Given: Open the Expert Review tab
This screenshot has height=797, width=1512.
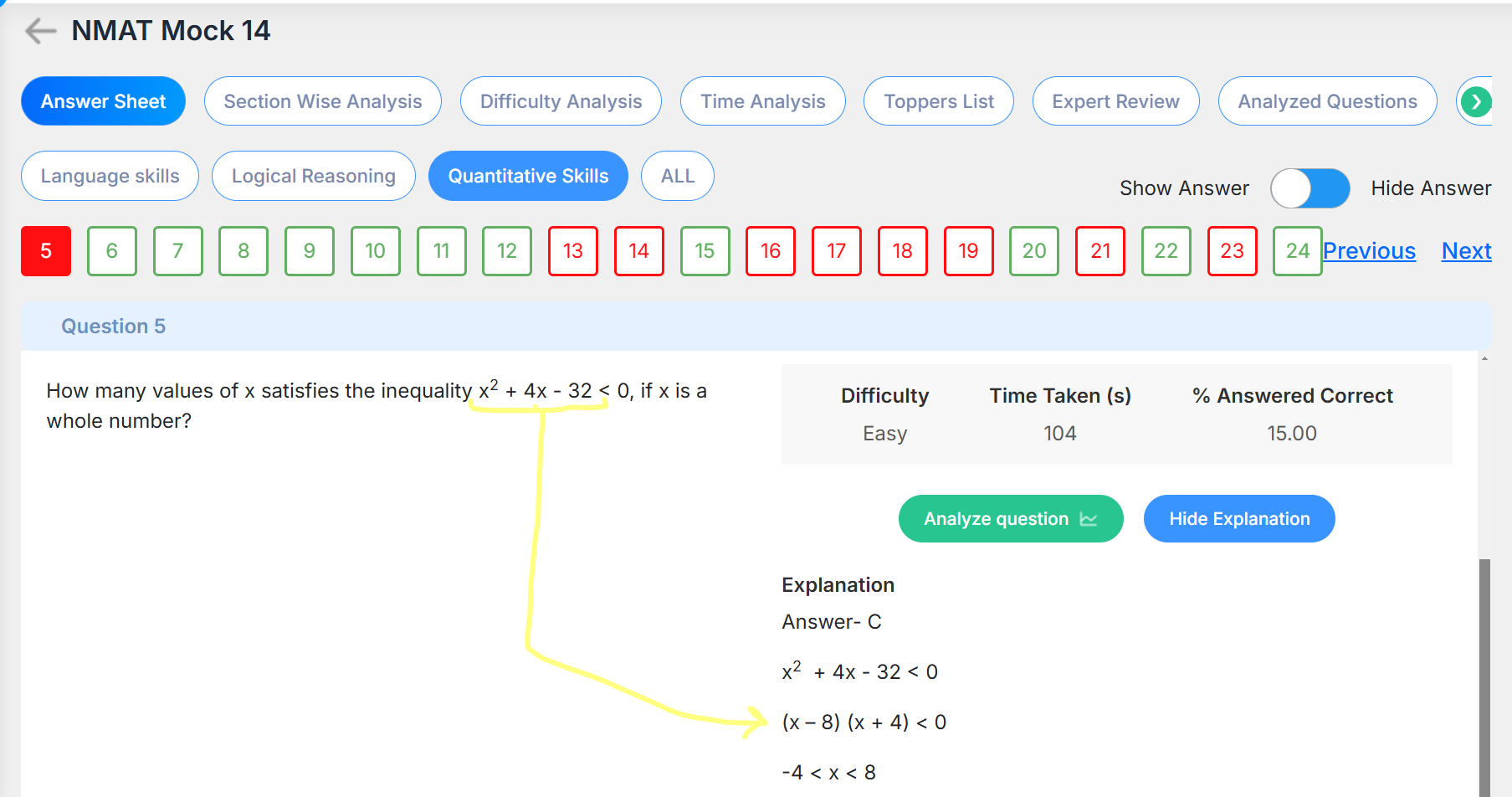Looking at the screenshot, I should [x=1115, y=101].
